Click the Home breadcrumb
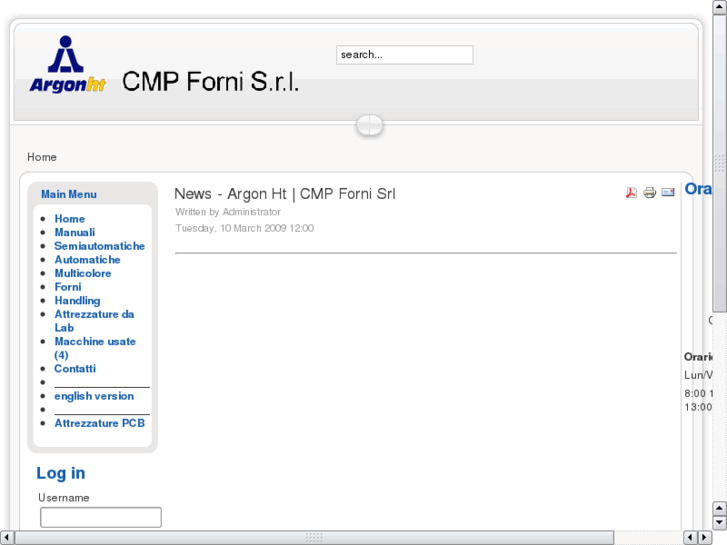This screenshot has height=545, width=727. (x=42, y=157)
